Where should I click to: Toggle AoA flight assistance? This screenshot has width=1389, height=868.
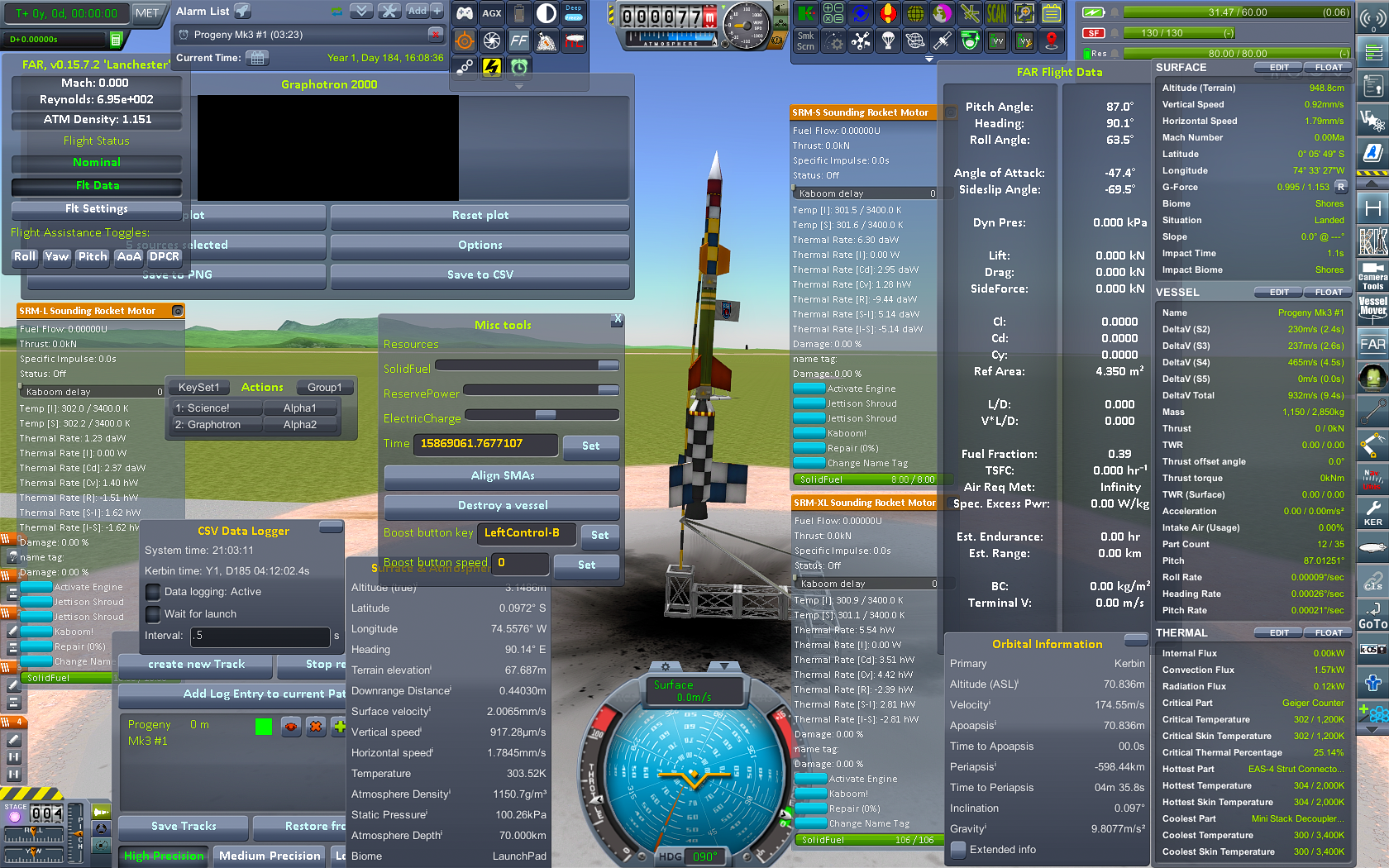[129, 256]
